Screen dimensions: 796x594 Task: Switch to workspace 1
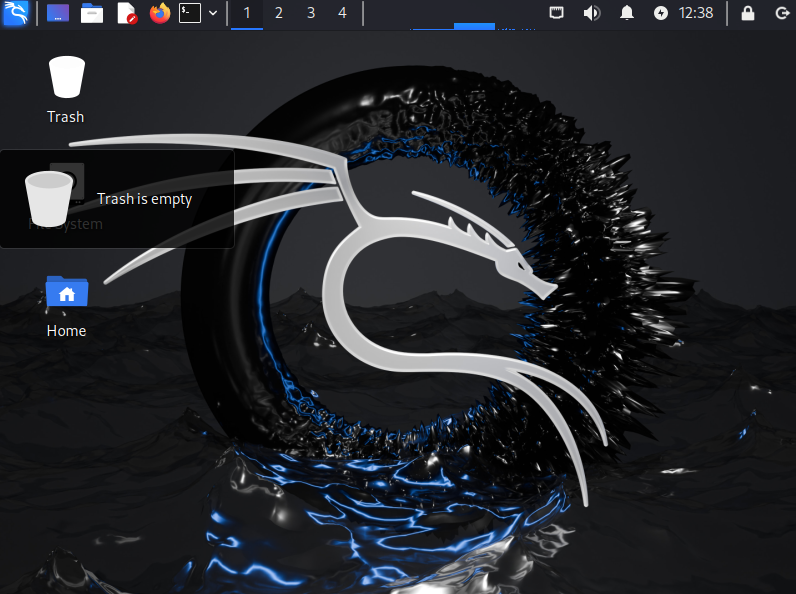[247, 13]
